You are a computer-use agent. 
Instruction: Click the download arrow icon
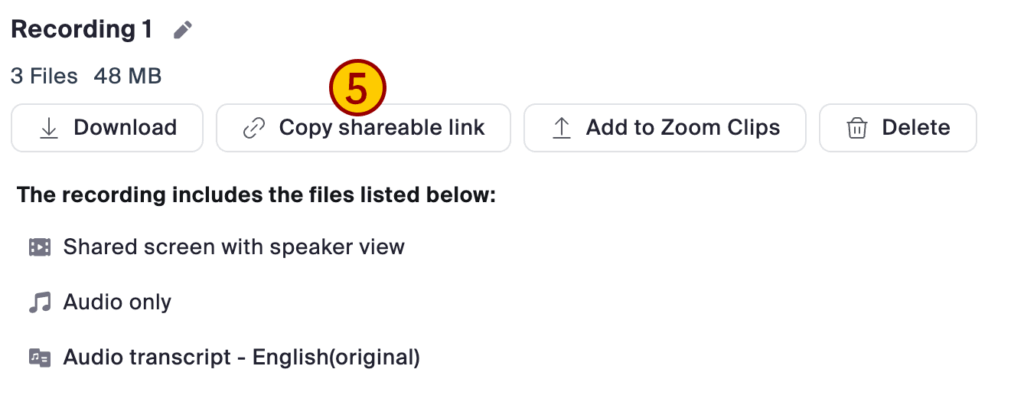pyautogui.click(x=48, y=128)
